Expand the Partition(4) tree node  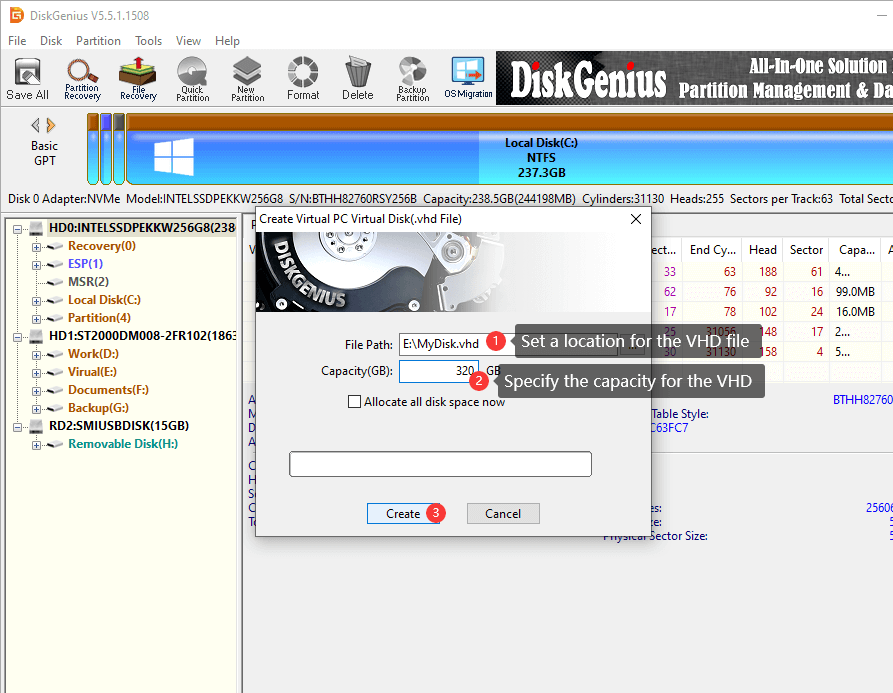(x=36, y=319)
